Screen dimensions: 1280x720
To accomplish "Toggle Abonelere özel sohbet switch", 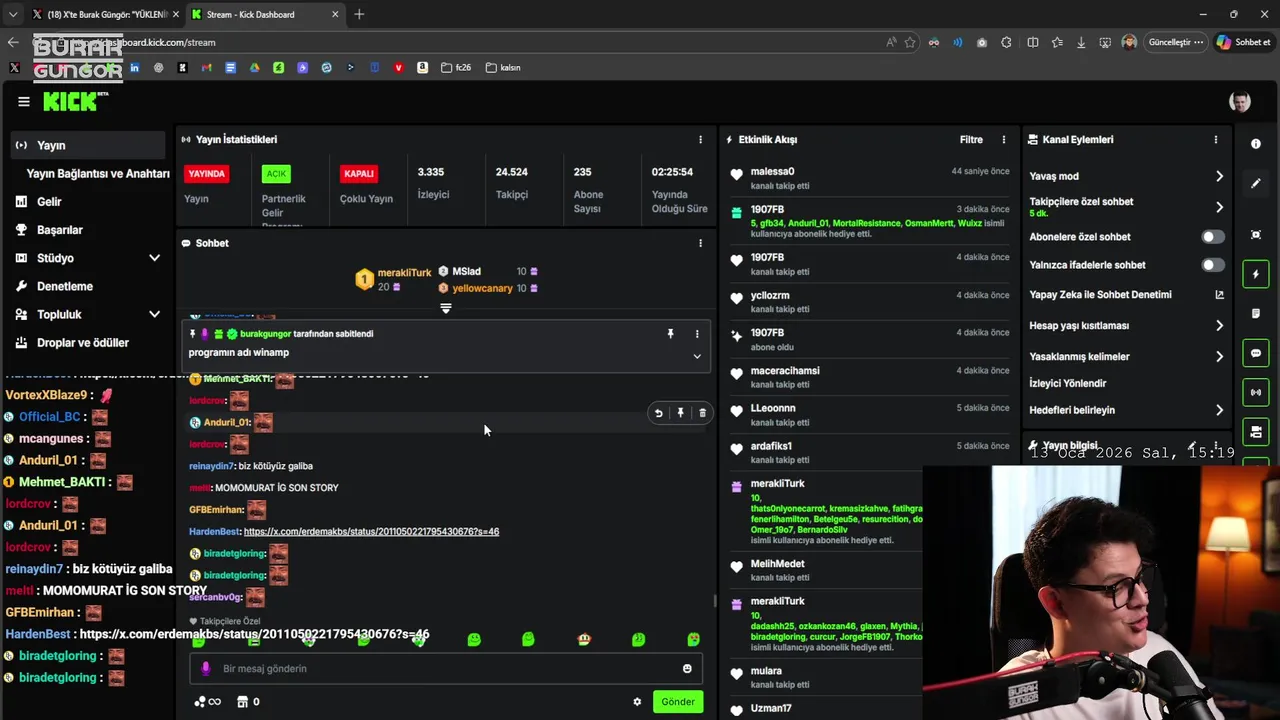I will (x=1212, y=237).
